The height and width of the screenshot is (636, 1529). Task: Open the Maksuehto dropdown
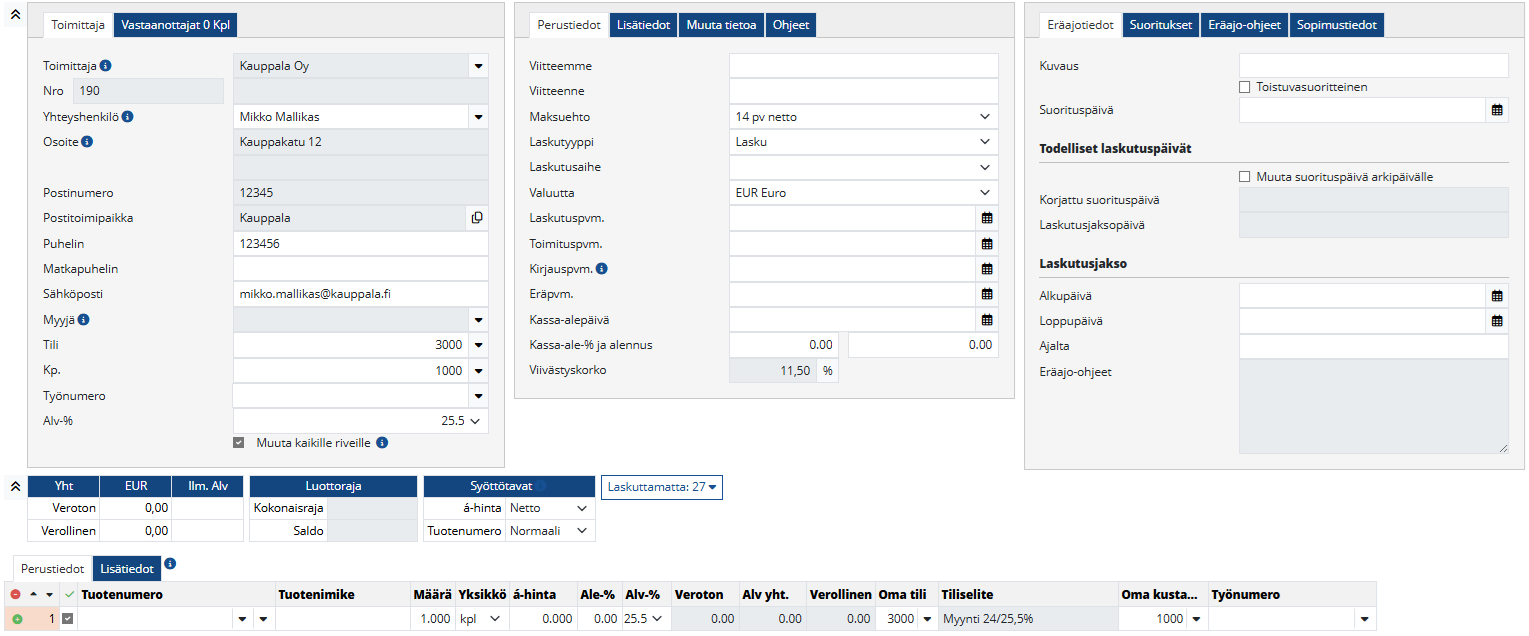(863, 117)
